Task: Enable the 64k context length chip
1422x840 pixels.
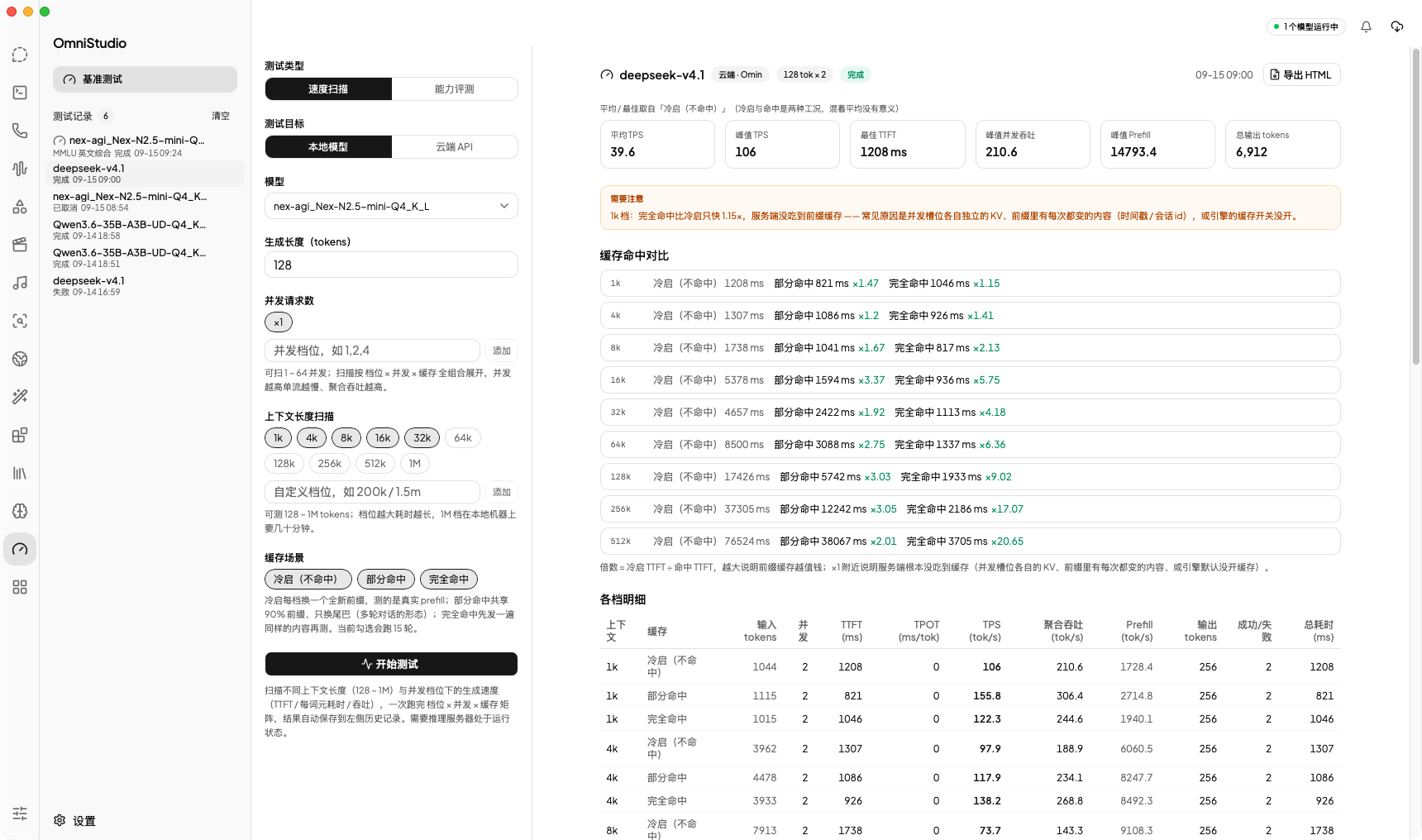Action: pos(463,438)
